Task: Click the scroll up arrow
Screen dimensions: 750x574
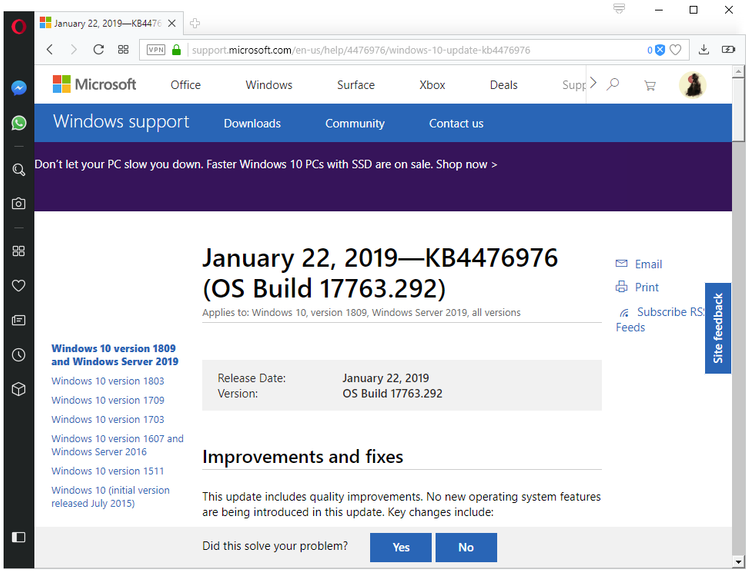Action: point(738,72)
